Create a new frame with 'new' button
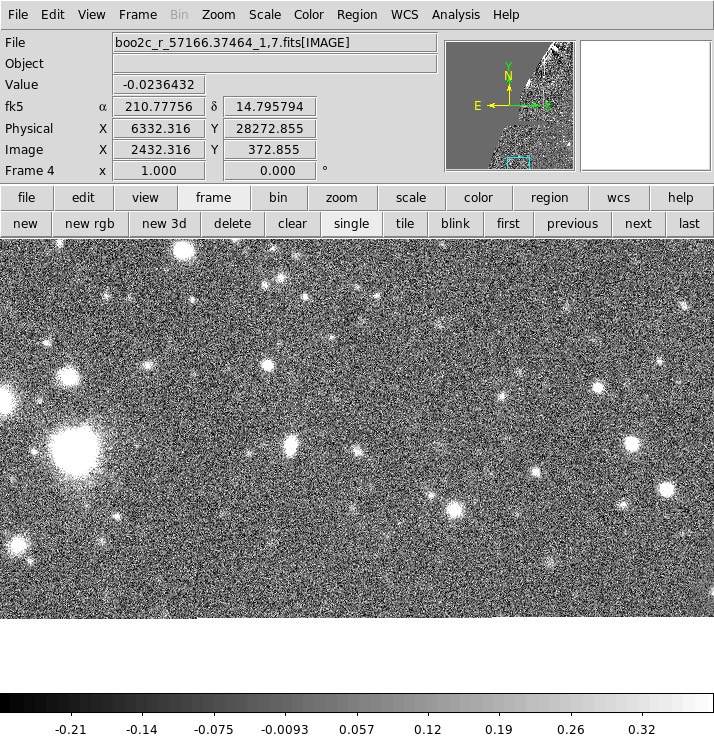 pyautogui.click(x=25, y=224)
